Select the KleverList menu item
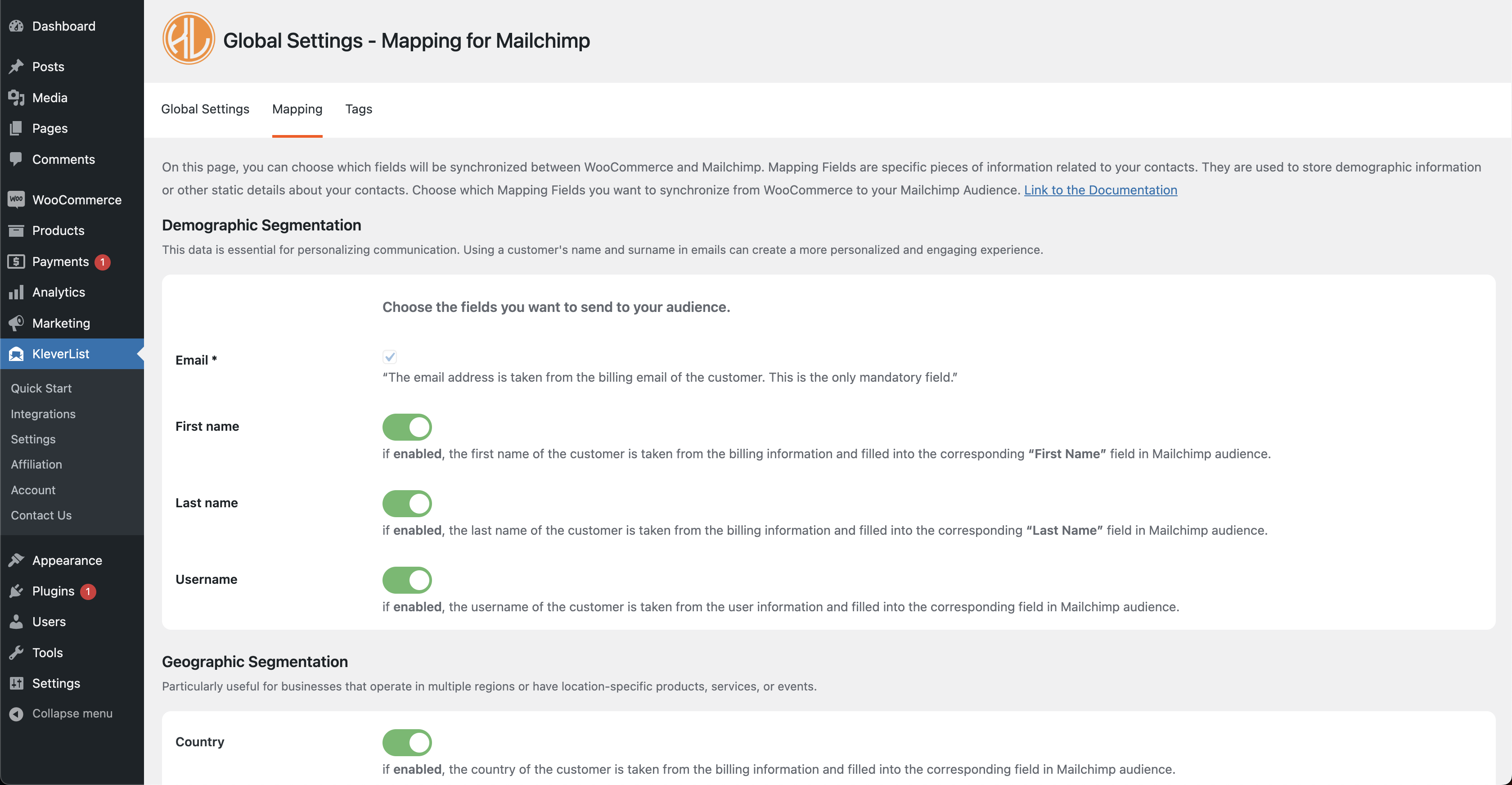Screen dimensions: 1512x785 (60, 353)
